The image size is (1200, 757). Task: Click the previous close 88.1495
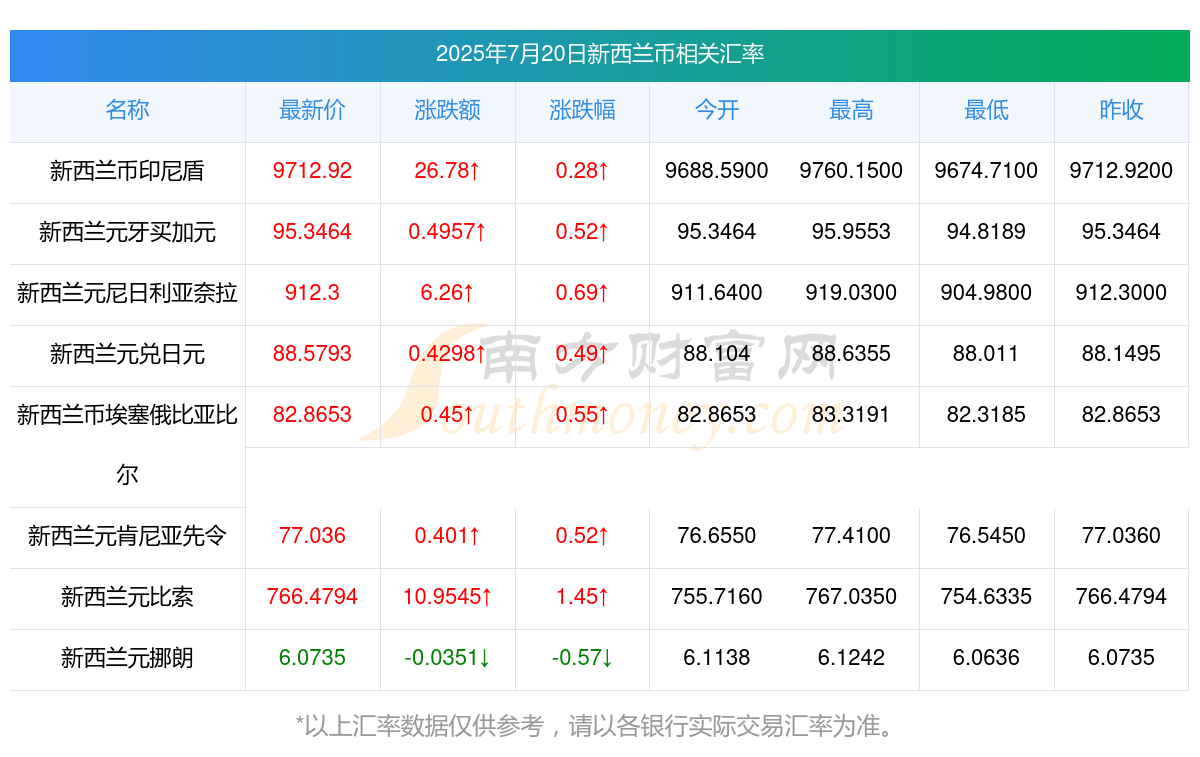[x=1121, y=354]
